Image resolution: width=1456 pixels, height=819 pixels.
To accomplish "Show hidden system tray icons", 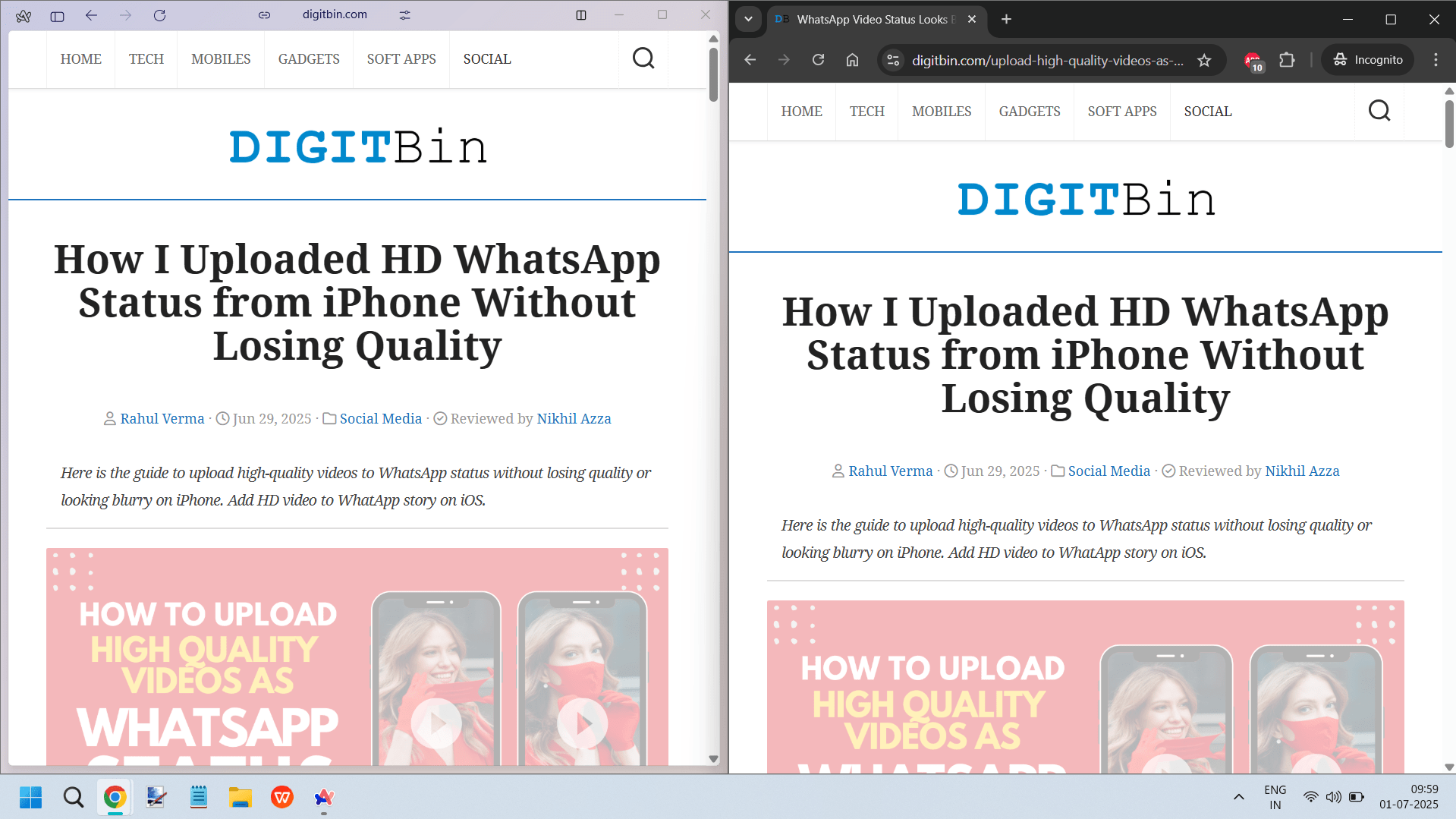I will coord(1239,797).
